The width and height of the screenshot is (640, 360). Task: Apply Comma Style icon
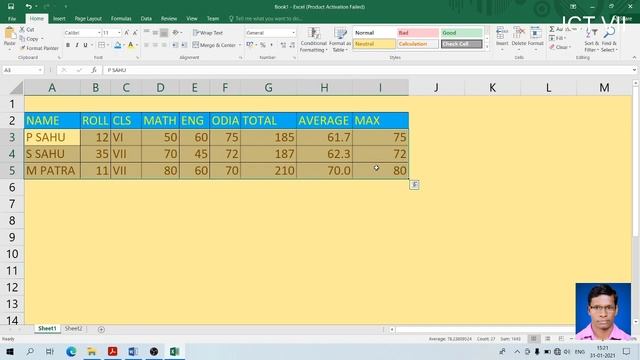[x=272, y=45]
